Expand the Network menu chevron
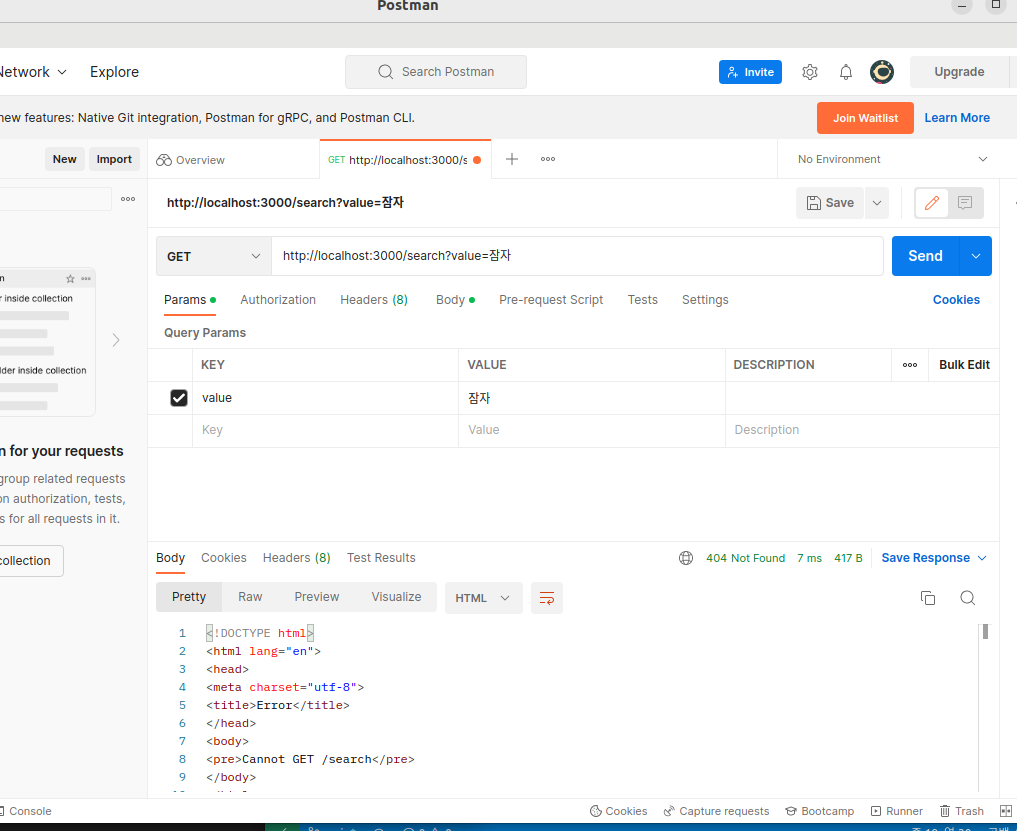 pyautogui.click(x=62, y=72)
